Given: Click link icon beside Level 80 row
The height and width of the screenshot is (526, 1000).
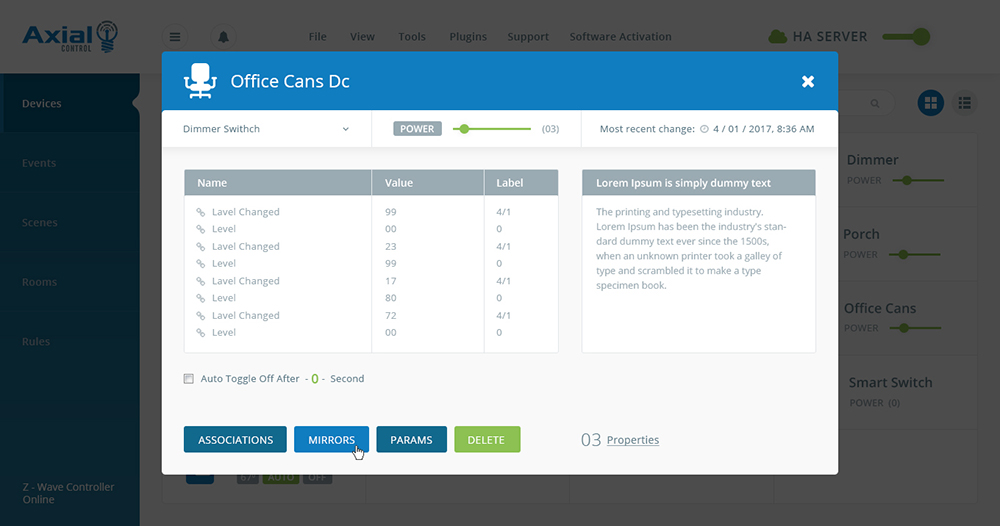Looking at the screenshot, I should (200, 298).
